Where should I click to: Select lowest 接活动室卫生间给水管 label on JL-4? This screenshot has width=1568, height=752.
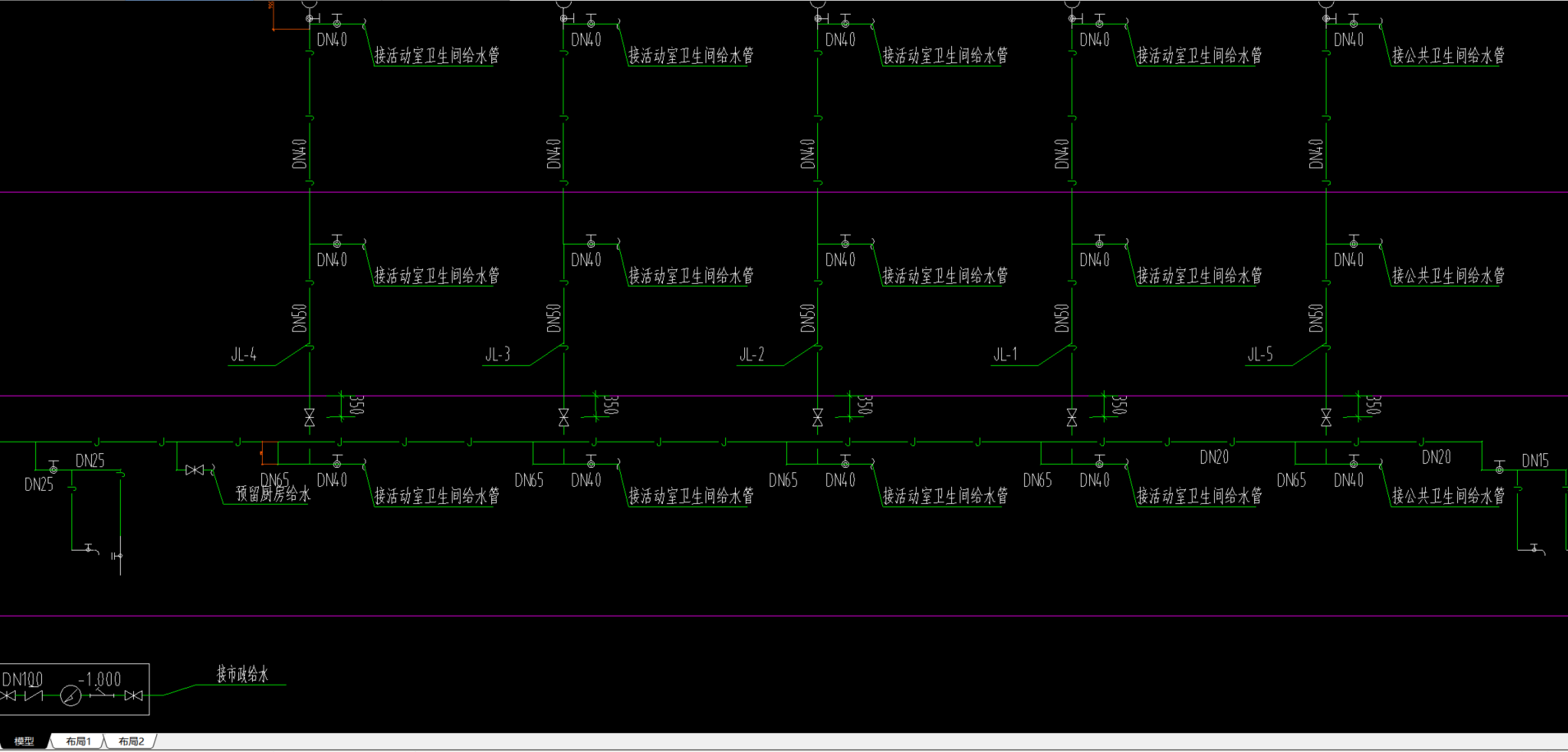437,496
